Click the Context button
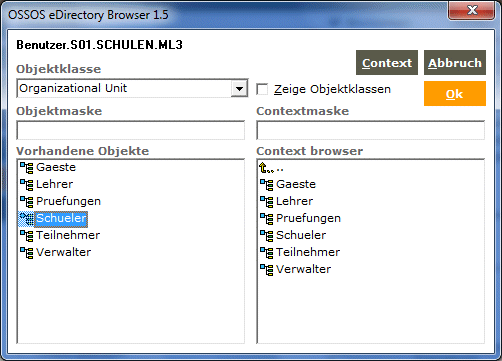The width and height of the screenshot is (502, 361). (387, 63)
